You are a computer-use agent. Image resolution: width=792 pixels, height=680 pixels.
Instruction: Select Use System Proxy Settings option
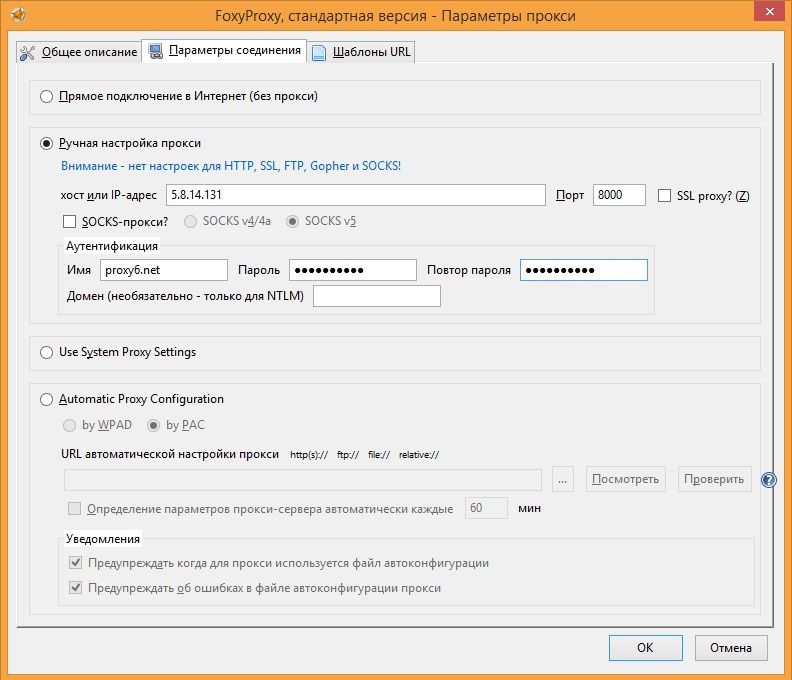(x=46, y=352)
